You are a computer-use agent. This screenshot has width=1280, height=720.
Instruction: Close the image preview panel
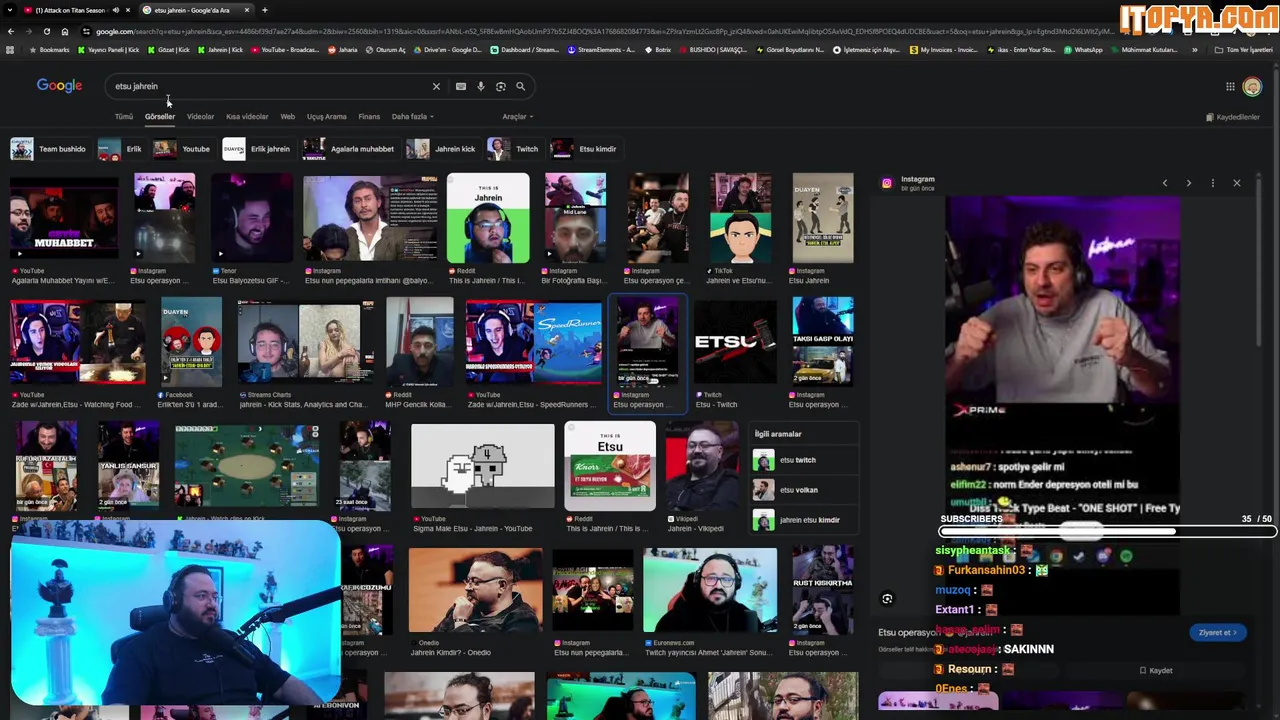[1236, 183]
